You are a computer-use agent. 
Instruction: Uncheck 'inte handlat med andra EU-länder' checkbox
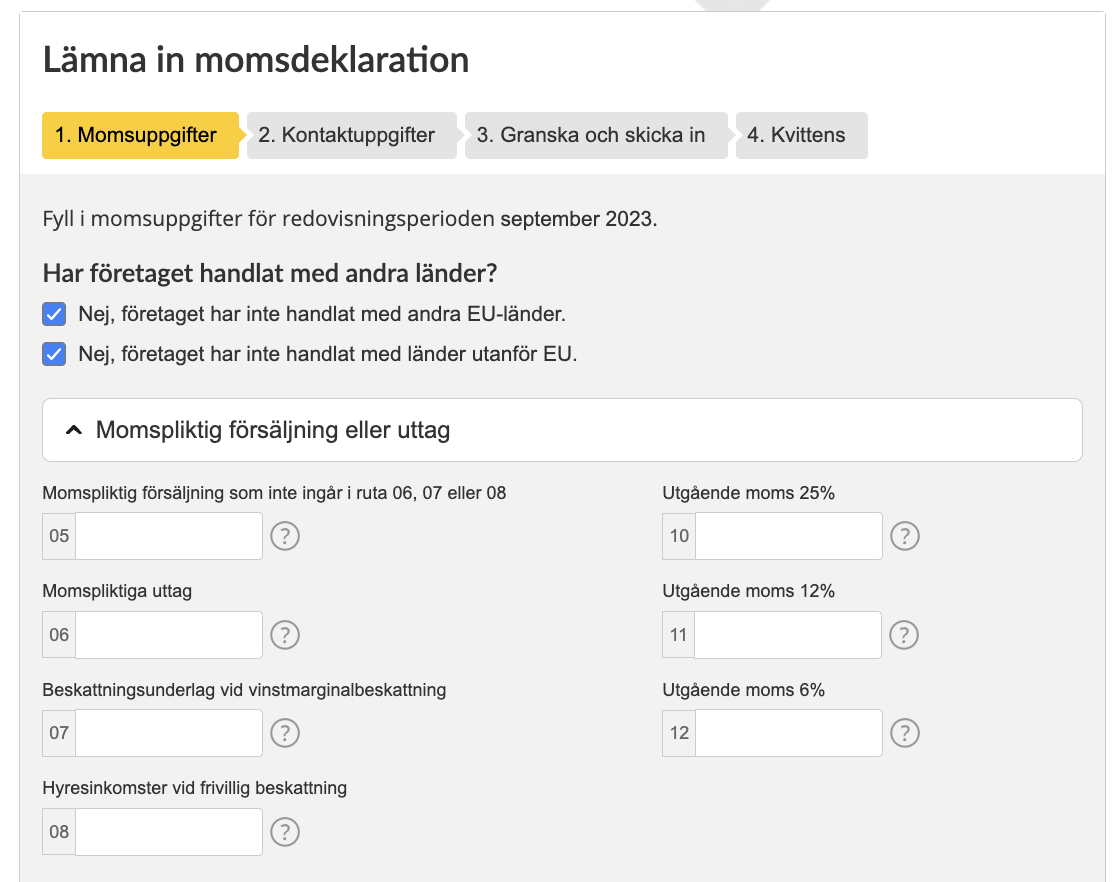coord(54,314)
